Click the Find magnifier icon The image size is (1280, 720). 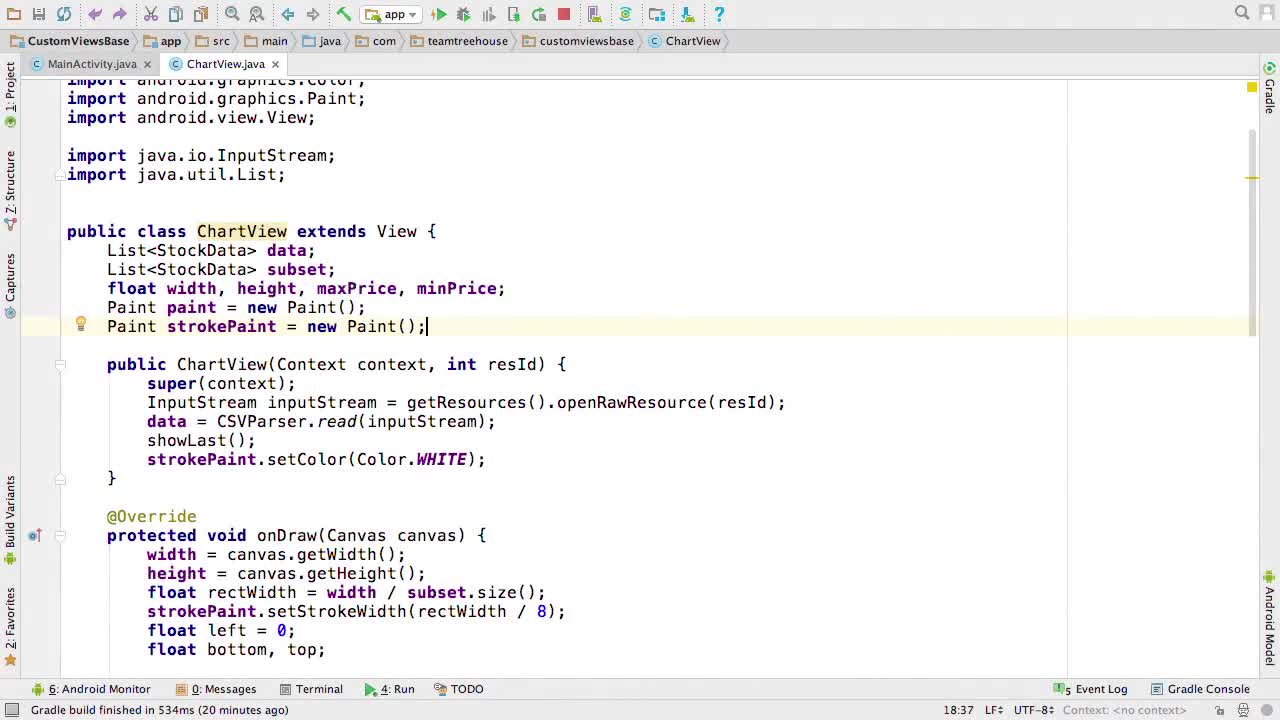point(232,14)
